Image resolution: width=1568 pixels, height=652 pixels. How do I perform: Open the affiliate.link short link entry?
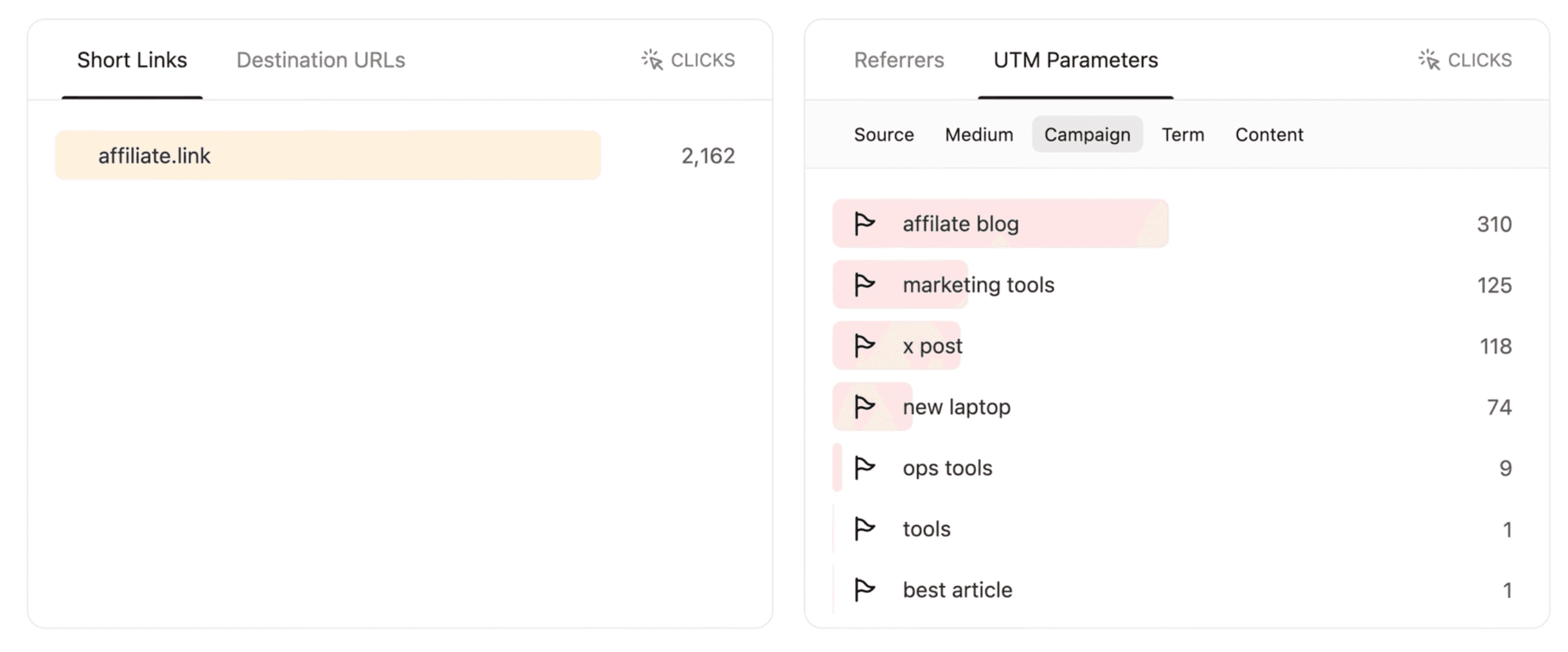154,155
